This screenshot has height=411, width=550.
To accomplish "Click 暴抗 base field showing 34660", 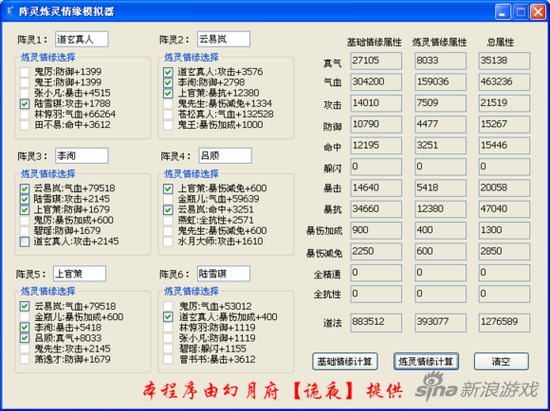I will click(x=376, y=209).
